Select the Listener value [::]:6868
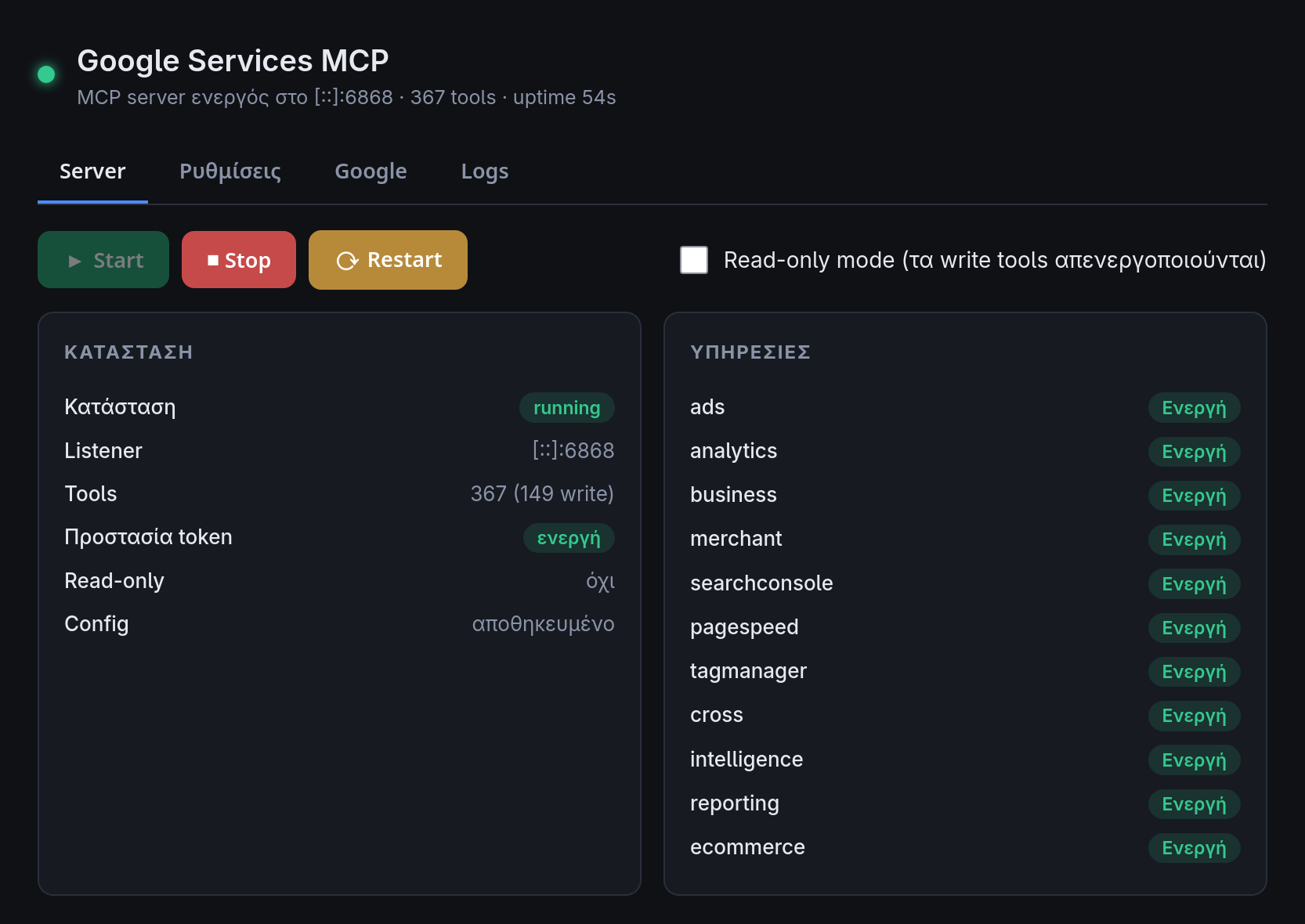The width and height of the screenshot is (1305, 924). pyautogui.click(x=573, y=450)
